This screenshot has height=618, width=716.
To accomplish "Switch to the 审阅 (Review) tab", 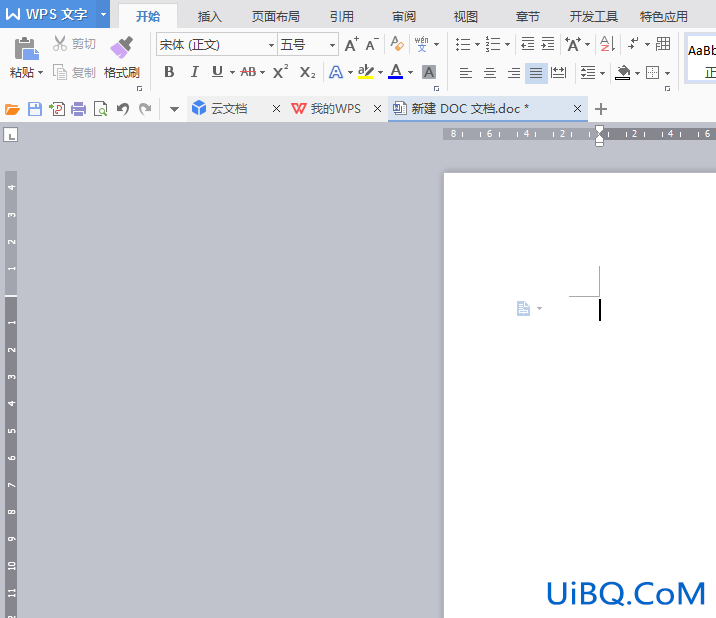I will [x=404, y=17].
